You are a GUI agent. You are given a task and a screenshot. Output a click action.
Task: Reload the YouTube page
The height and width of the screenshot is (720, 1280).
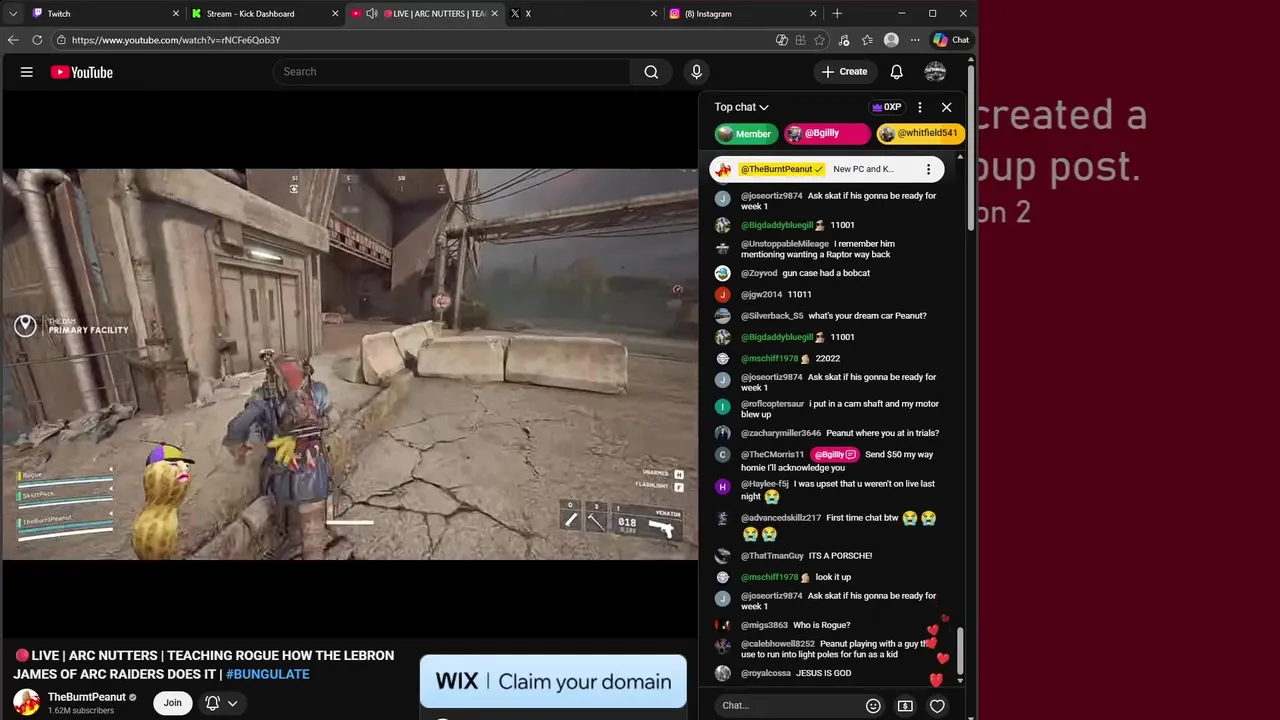tap(37, 40)
